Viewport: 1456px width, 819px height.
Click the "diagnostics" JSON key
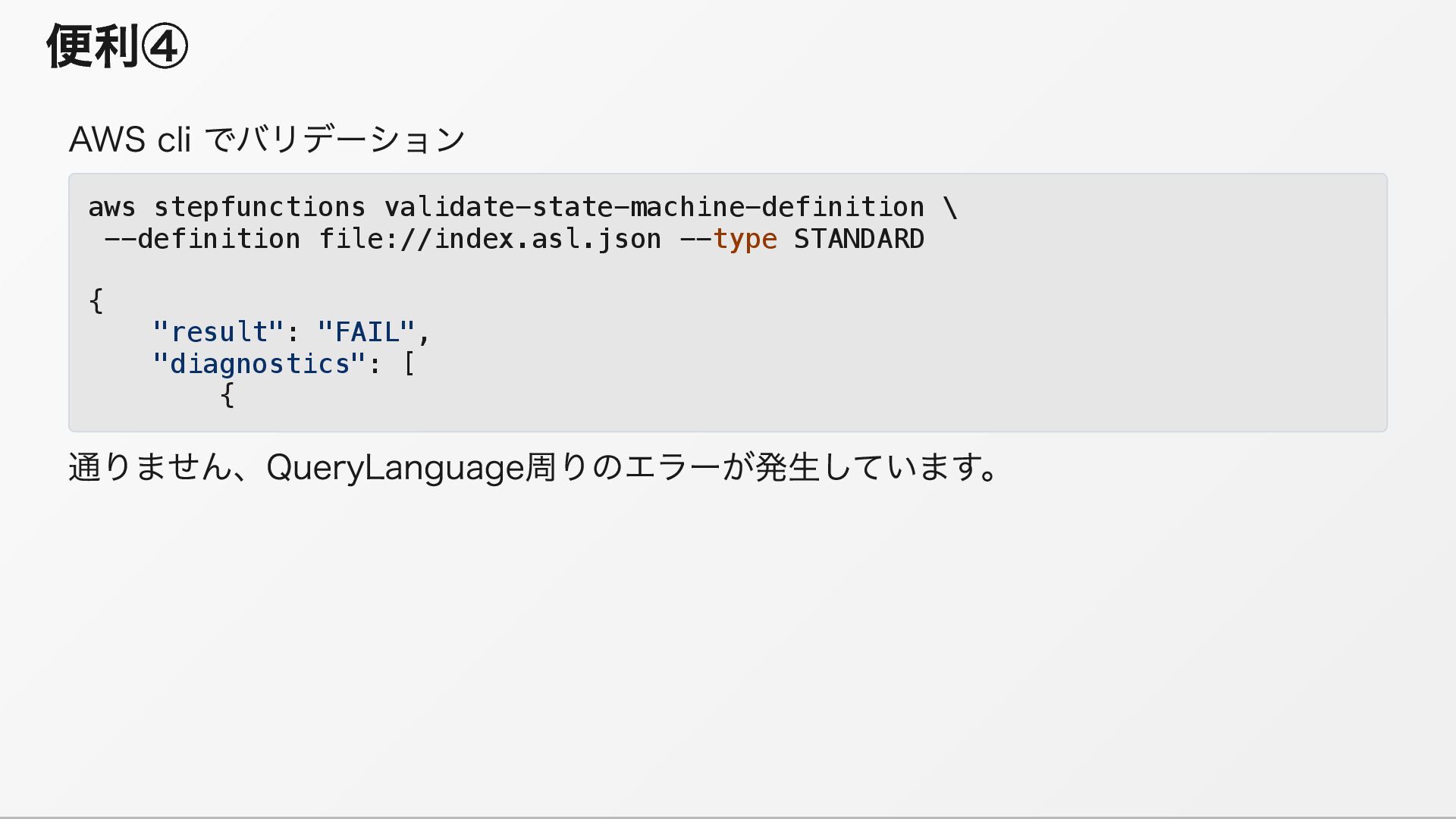click(259, 364)
